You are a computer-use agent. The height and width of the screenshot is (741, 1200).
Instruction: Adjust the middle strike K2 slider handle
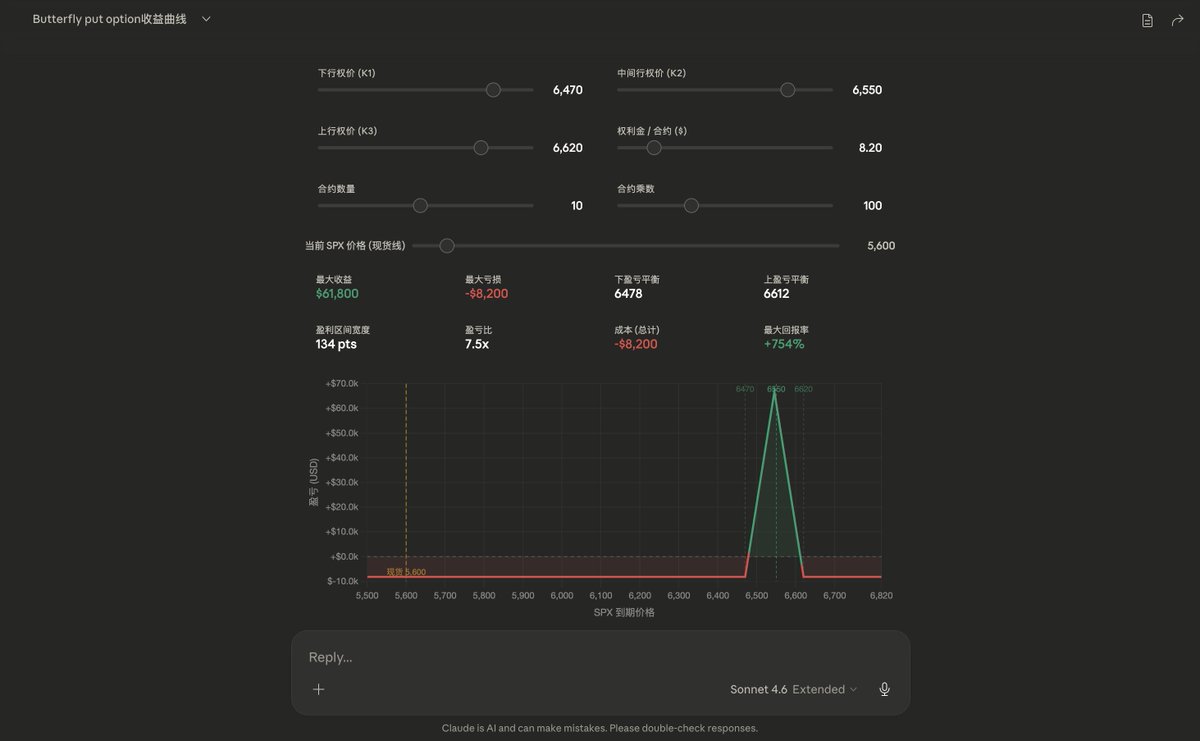(x=787, y=90)
